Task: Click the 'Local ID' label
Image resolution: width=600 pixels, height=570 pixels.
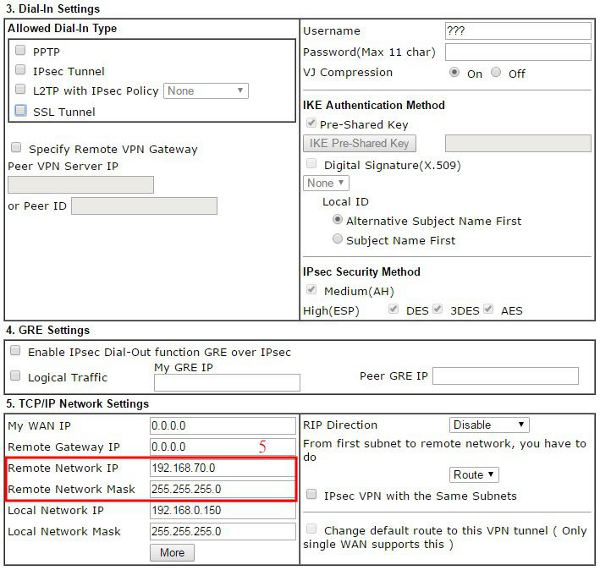Action: (345, 202)
